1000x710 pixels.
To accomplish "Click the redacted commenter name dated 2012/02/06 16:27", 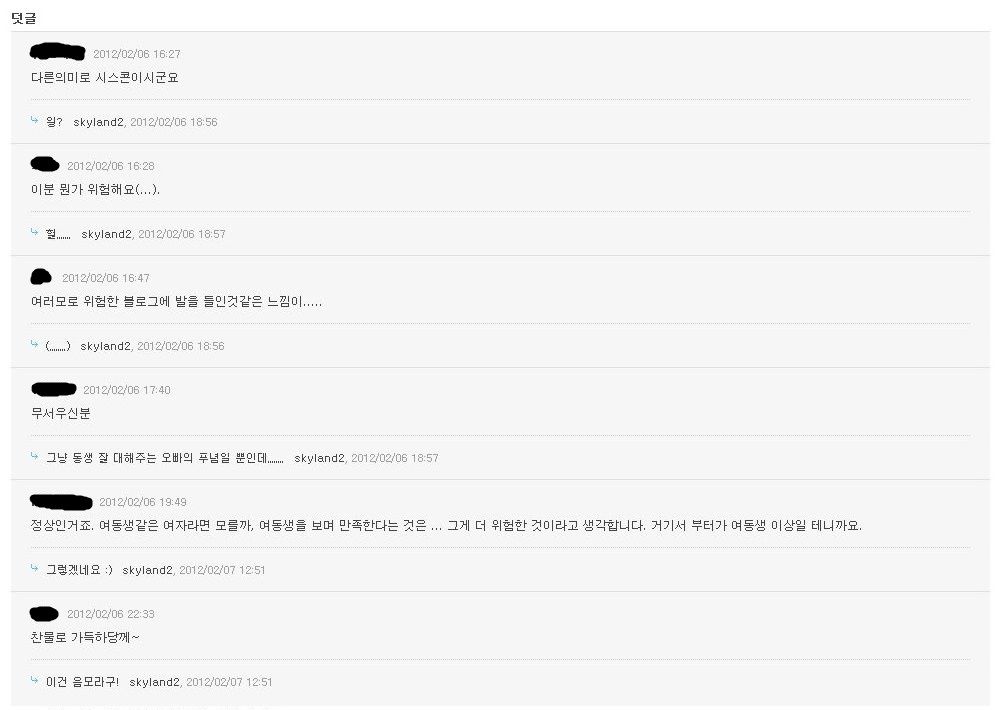I will 58,52.
